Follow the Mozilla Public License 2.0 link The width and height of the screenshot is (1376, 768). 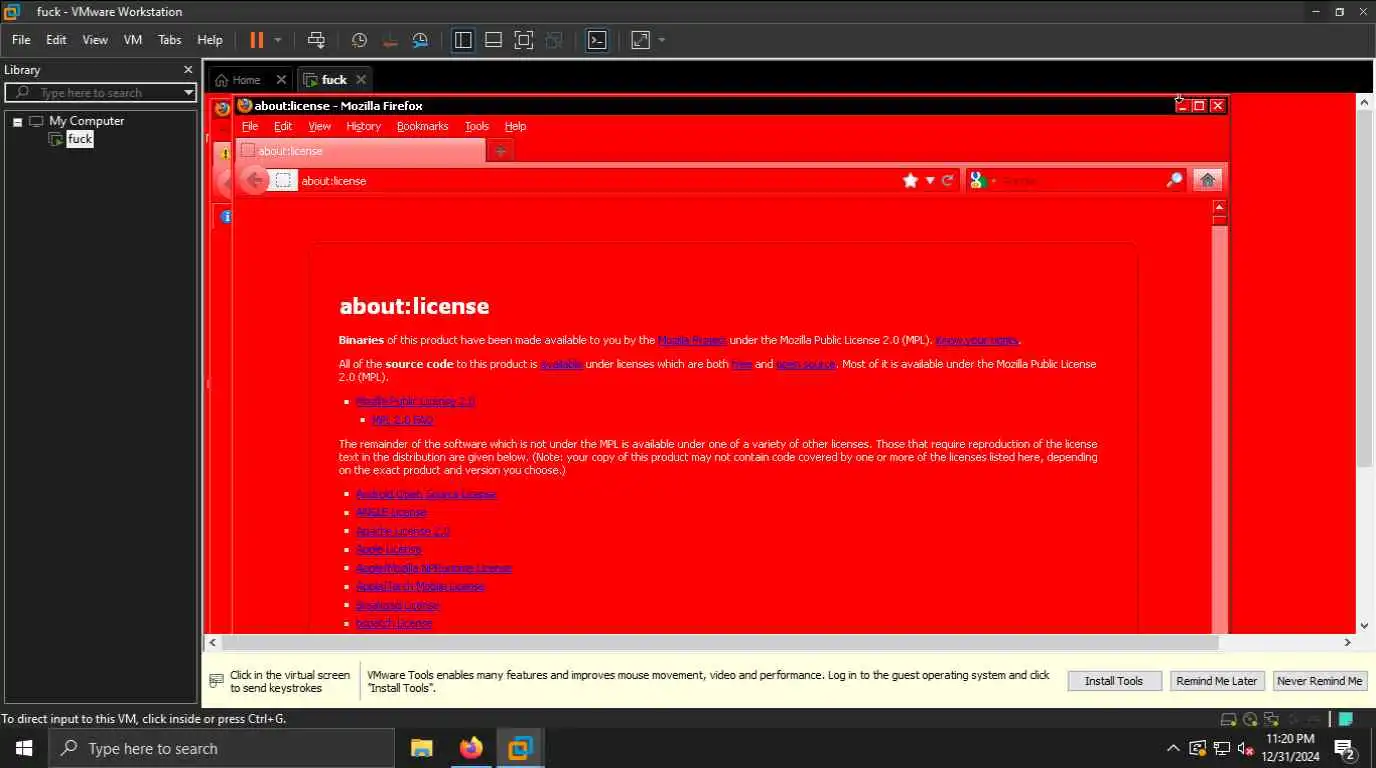tap(415, 401)
